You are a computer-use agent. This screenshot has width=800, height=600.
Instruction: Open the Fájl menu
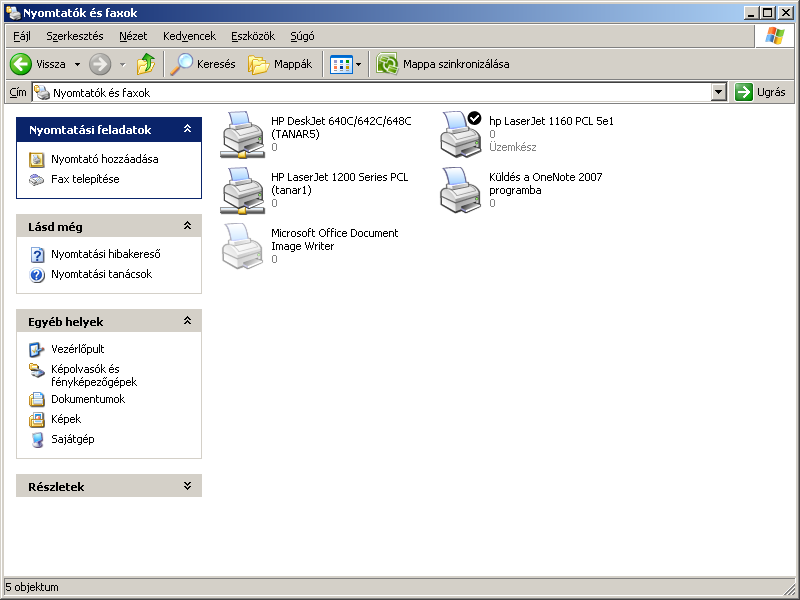click(22, 36)
